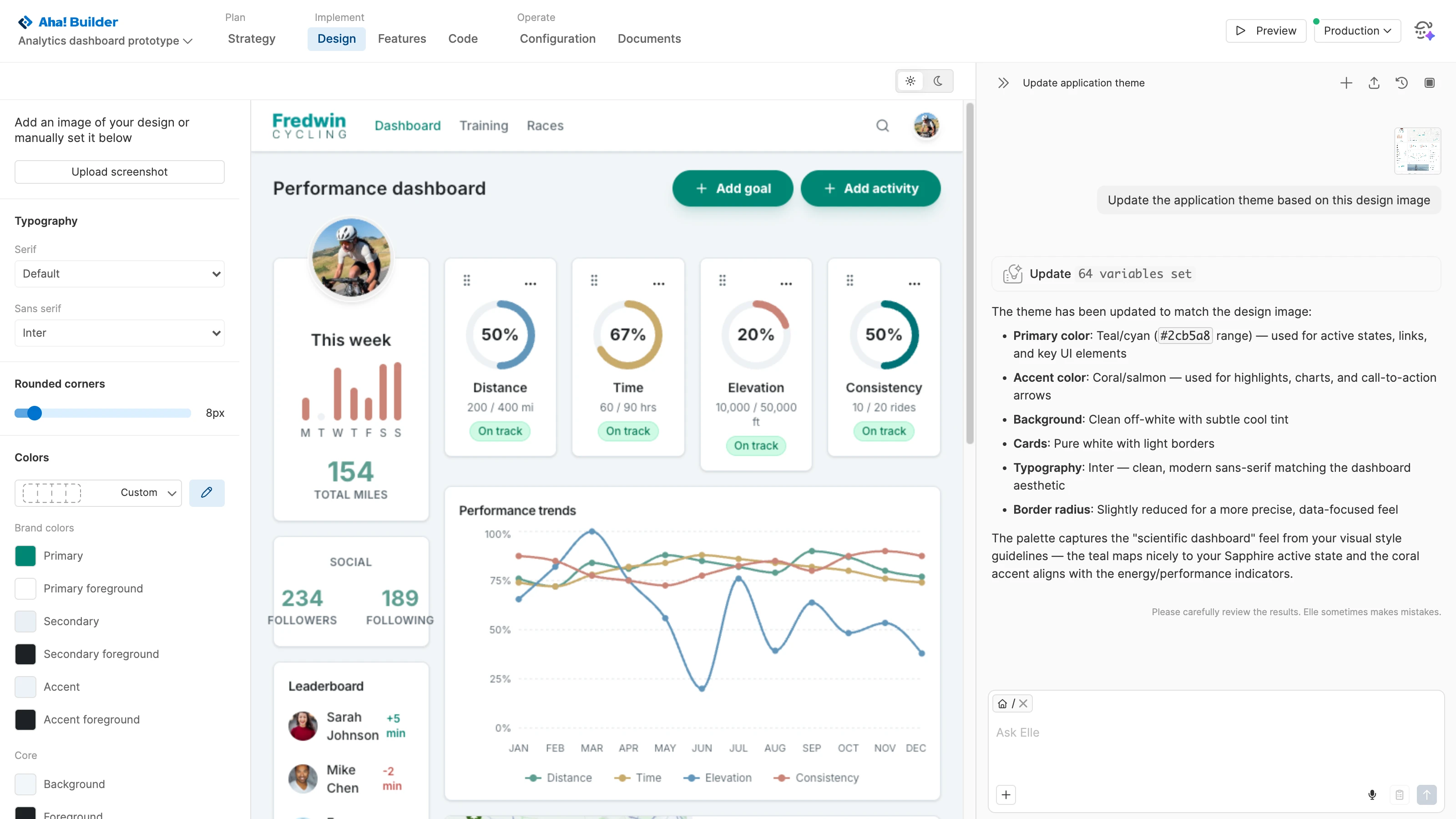Screen dimensions: 1456x819
Task: Open chat history clock icon
Action: [x=1402, y=83]
